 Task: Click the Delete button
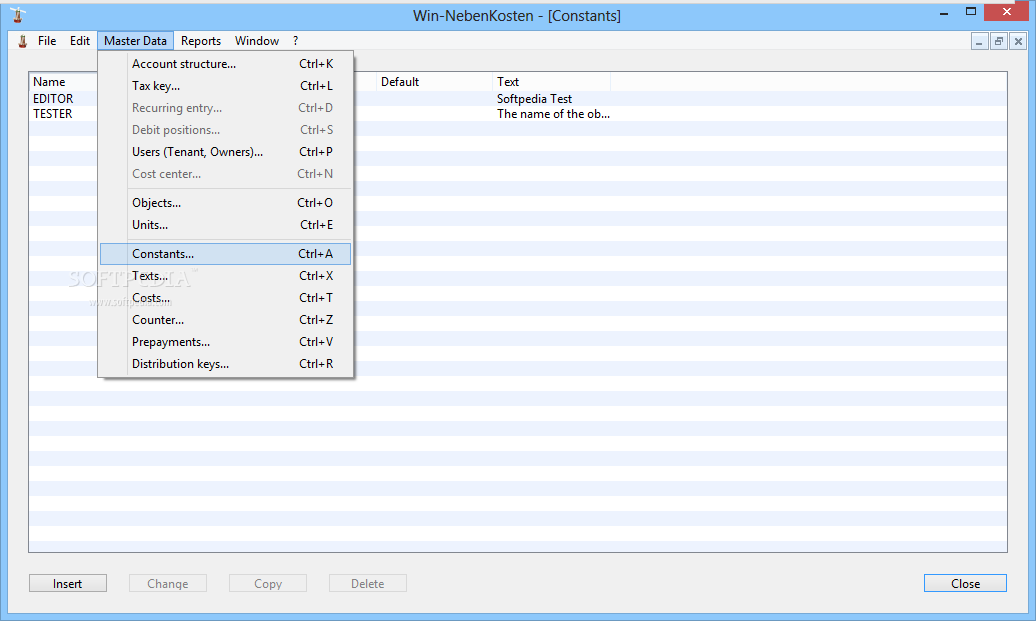[x=367, y=583]
